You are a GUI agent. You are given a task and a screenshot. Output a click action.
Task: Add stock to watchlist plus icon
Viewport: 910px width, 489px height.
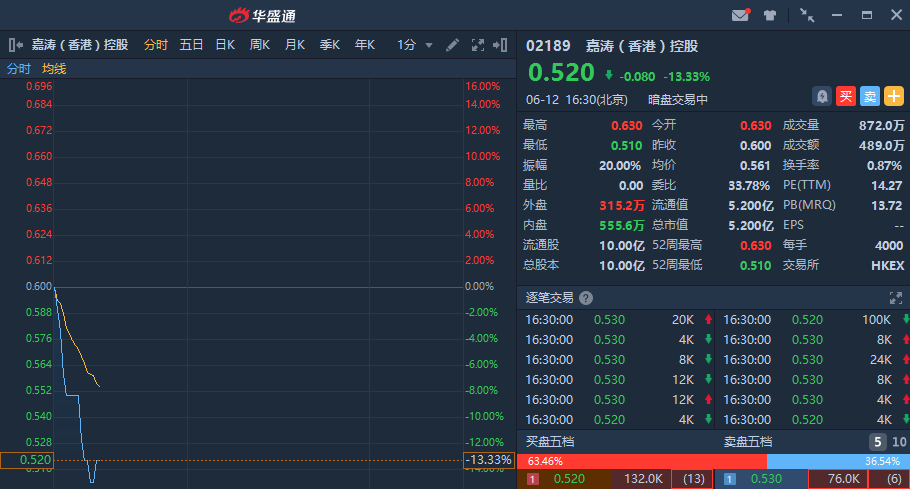[x=894, y=96]
